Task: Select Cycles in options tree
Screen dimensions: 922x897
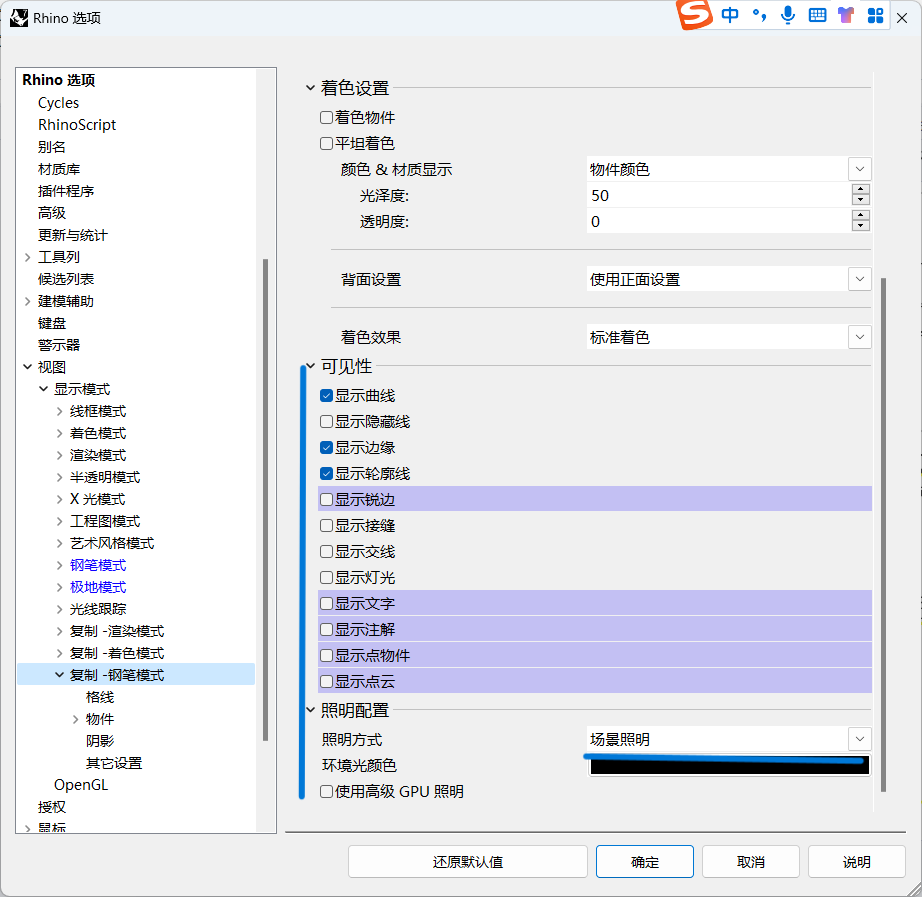Action: pyautogui.click(x=58, y=103)
